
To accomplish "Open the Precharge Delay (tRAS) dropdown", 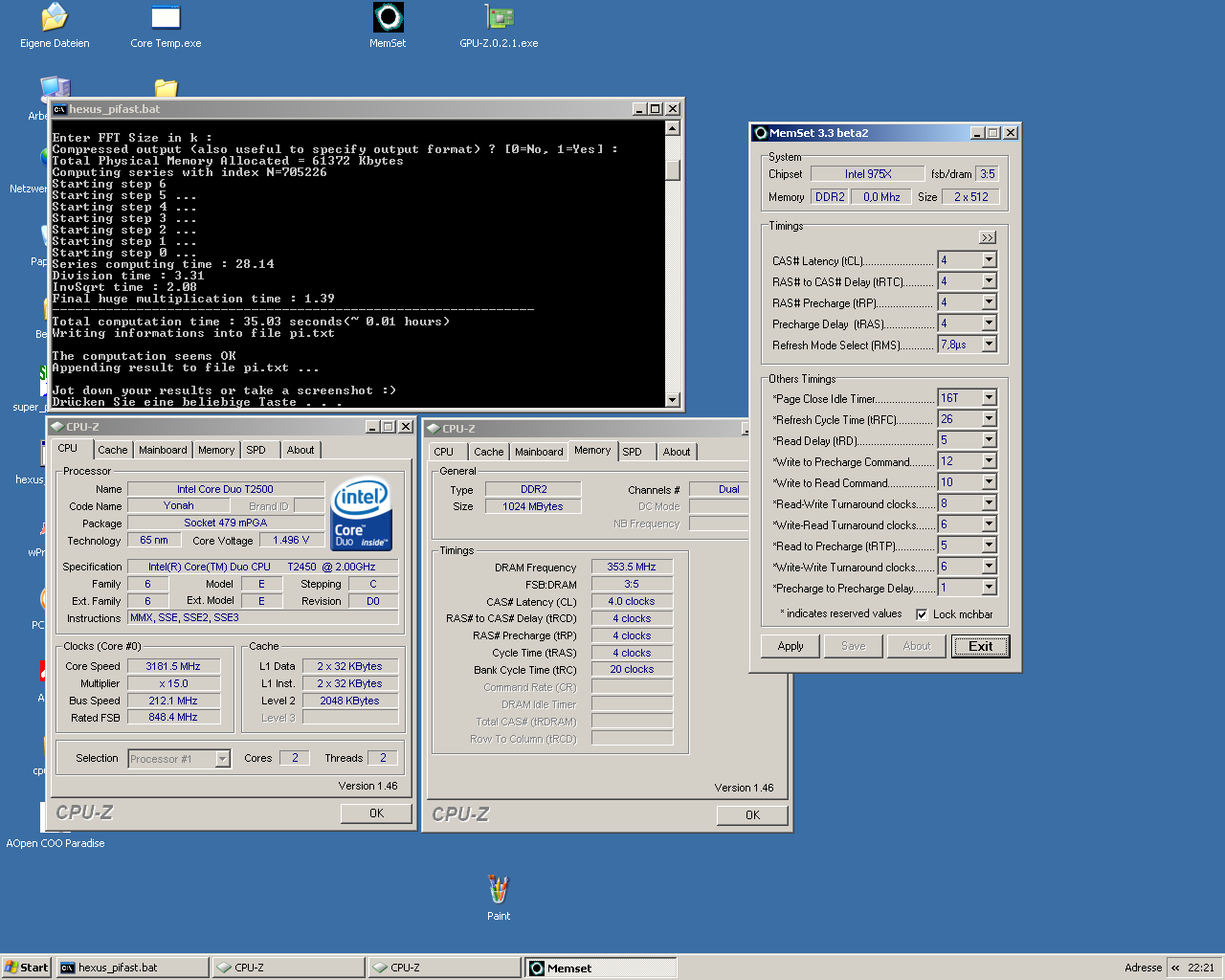I will (989, 323).
